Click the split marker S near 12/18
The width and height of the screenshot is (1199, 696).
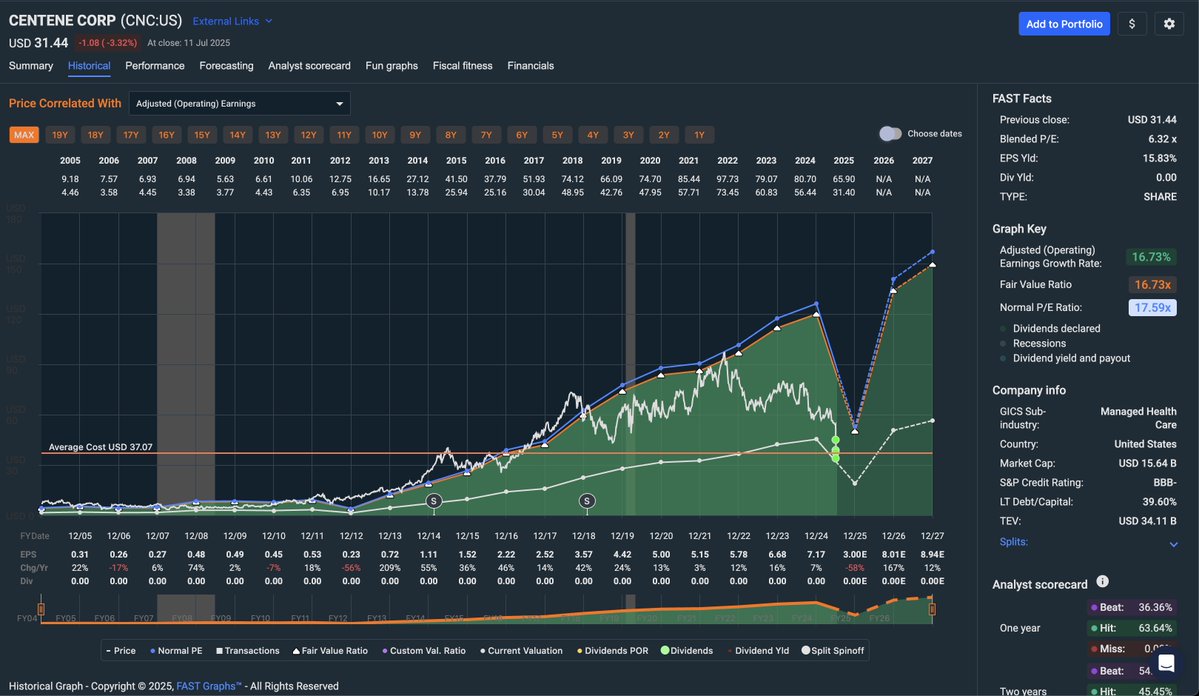coord(587,501)
